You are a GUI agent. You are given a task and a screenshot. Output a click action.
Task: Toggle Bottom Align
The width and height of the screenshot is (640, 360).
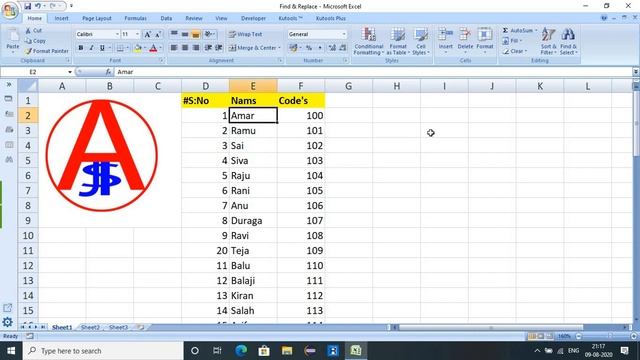(x=196, y=34)
